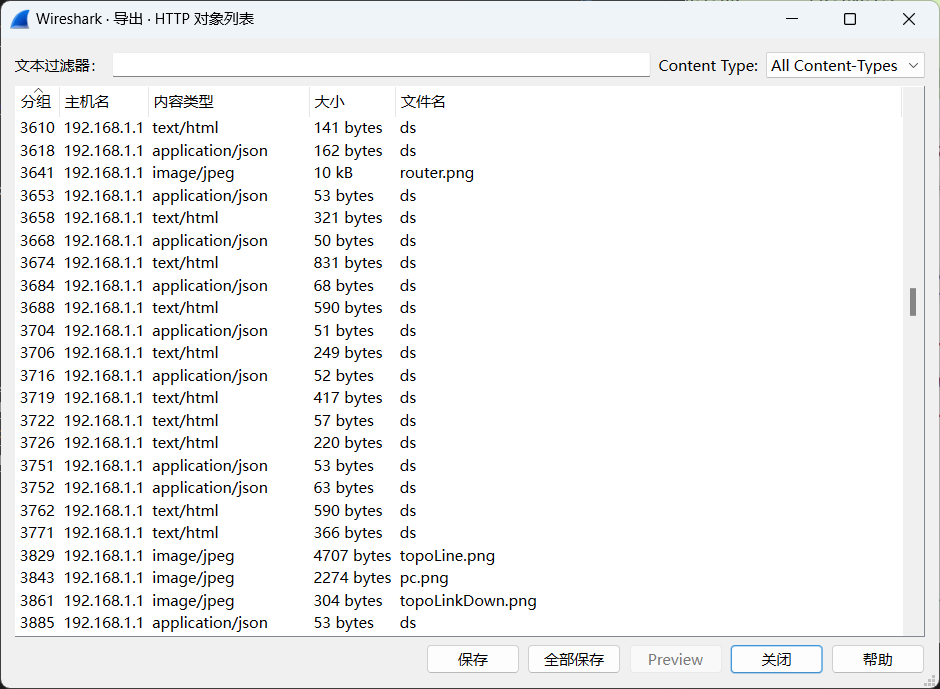The image size is (940, 689).
Task: Open help with the 帮助 button
Action: tap(877, 660)
